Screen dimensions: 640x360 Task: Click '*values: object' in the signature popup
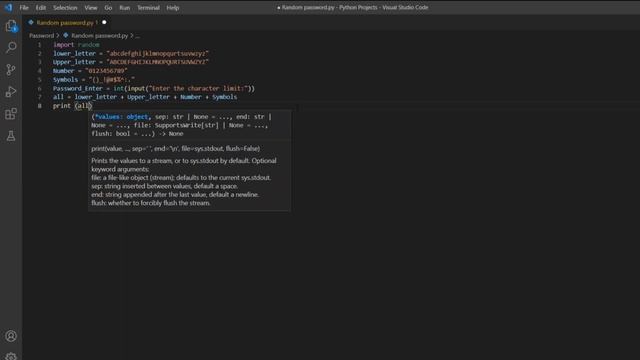[x=121, y=117]
